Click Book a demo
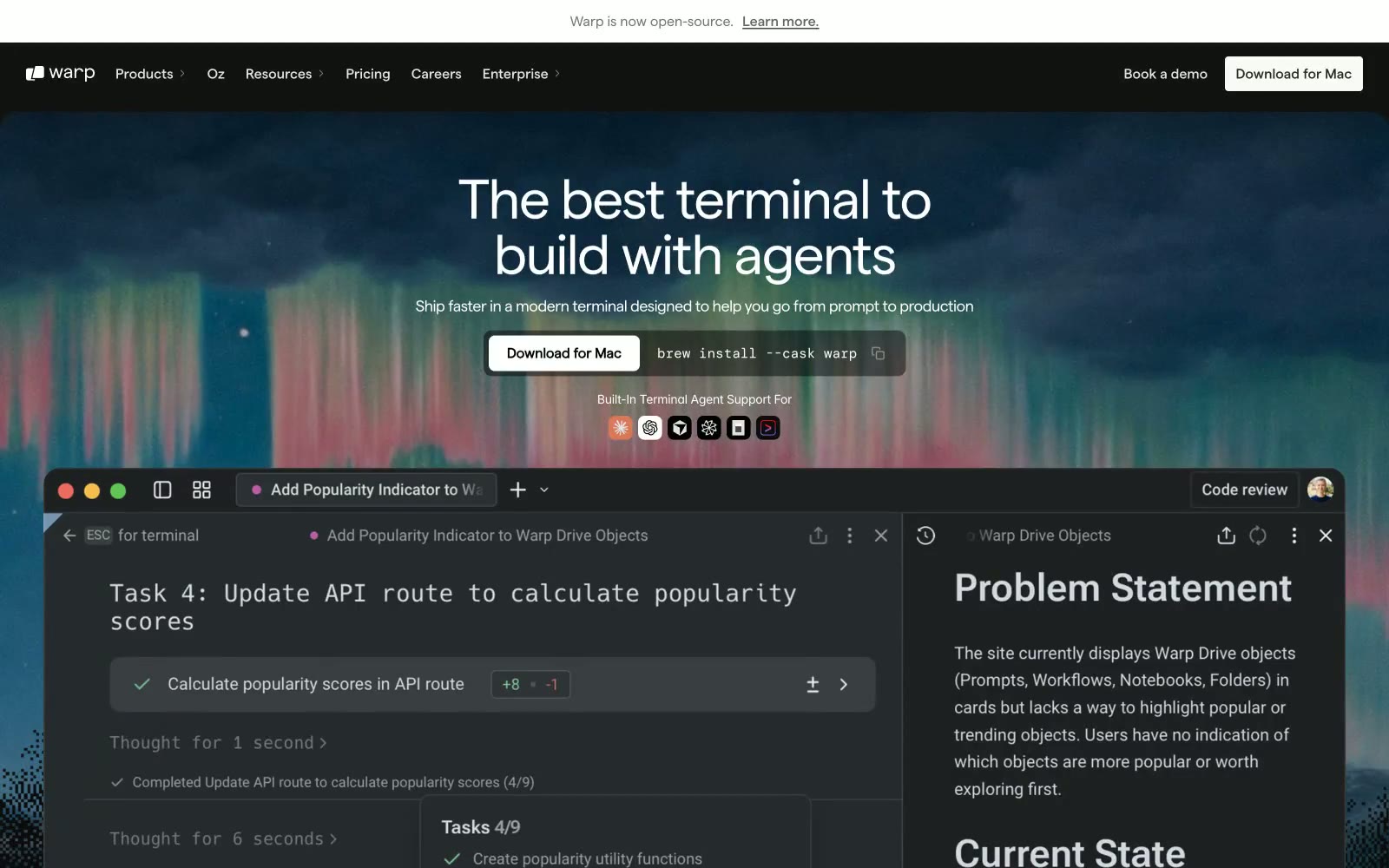The image size is (1389, 868). coord(1165,74)
